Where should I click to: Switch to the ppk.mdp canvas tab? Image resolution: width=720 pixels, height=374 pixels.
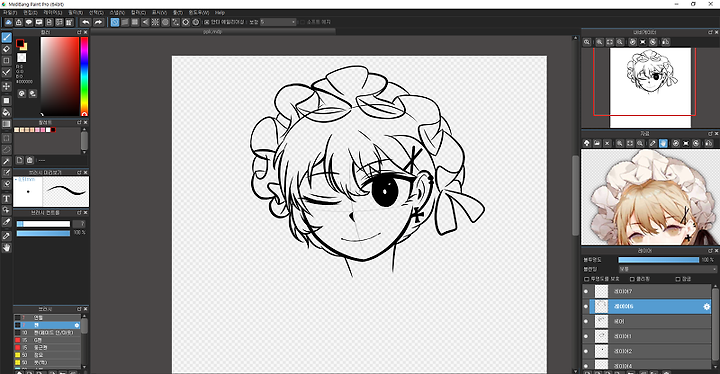213,32
